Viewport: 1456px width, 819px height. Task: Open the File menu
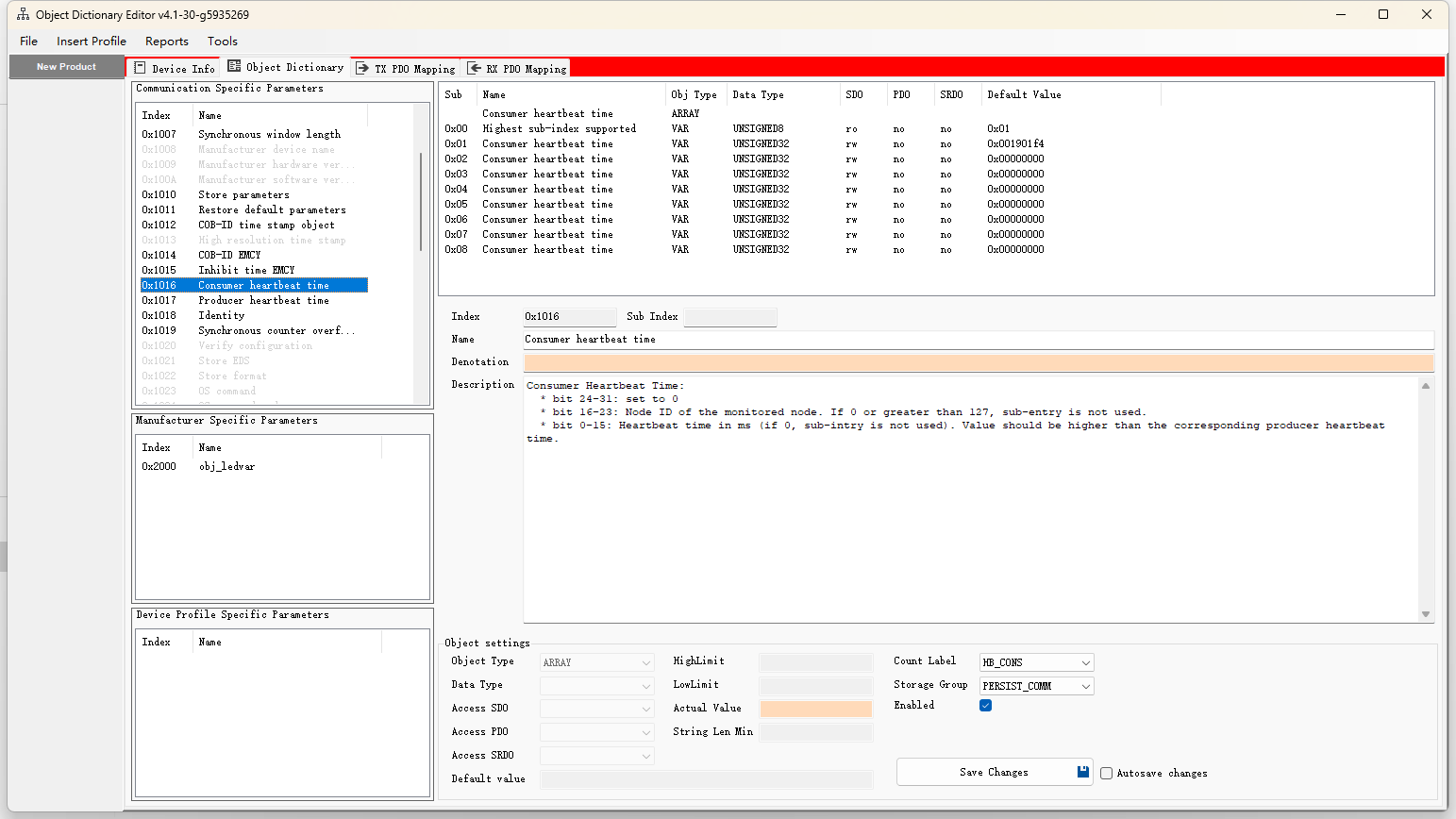29,42
